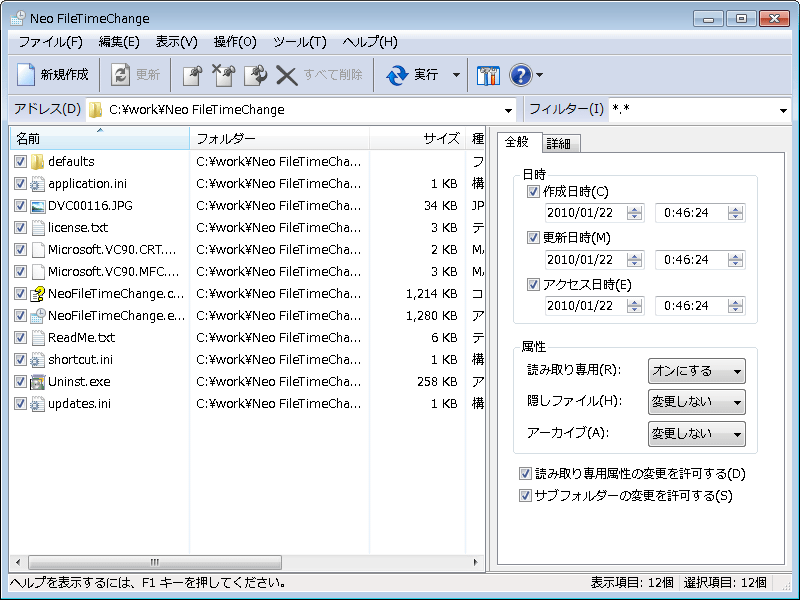Click the ReadMe.txt file icon

38,338
